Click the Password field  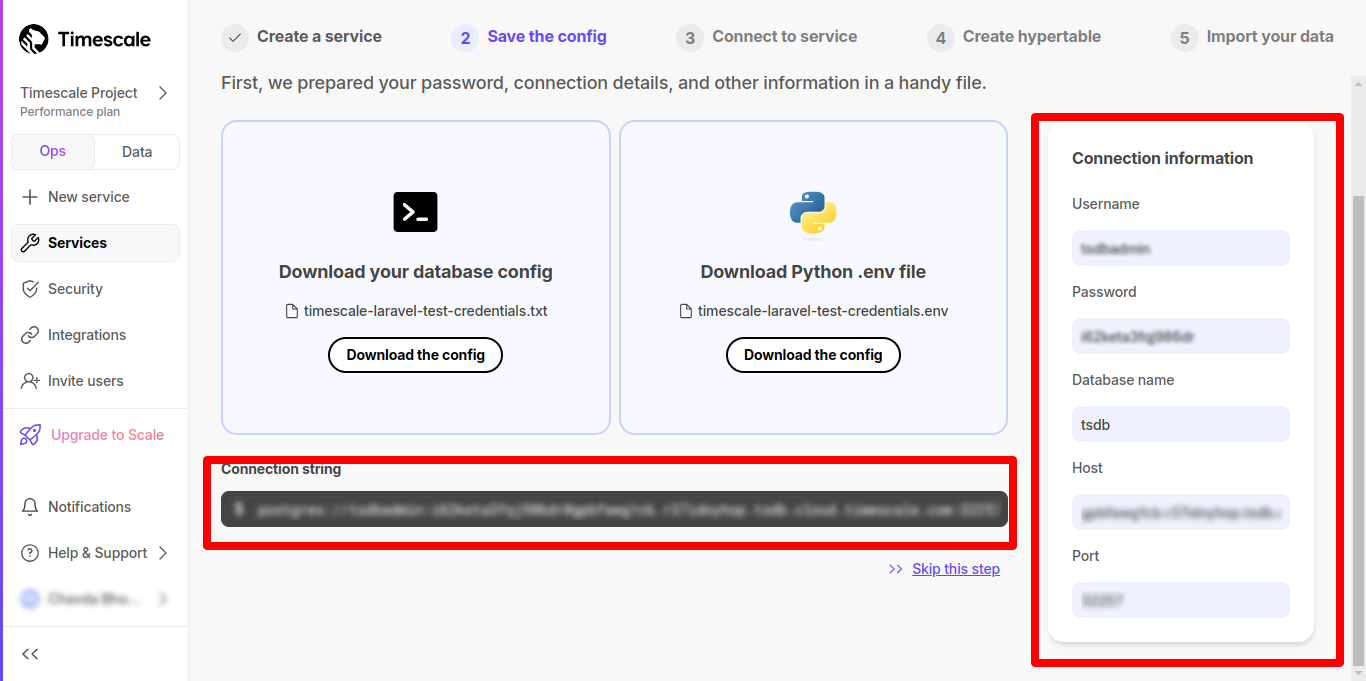(x=1180, y=336)
